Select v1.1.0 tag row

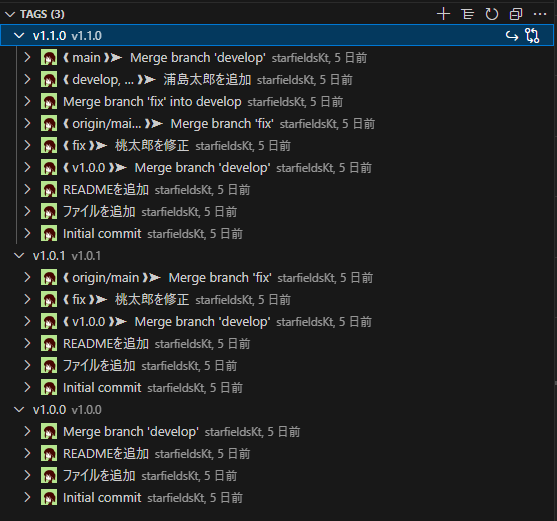click(x=277, y=36)
